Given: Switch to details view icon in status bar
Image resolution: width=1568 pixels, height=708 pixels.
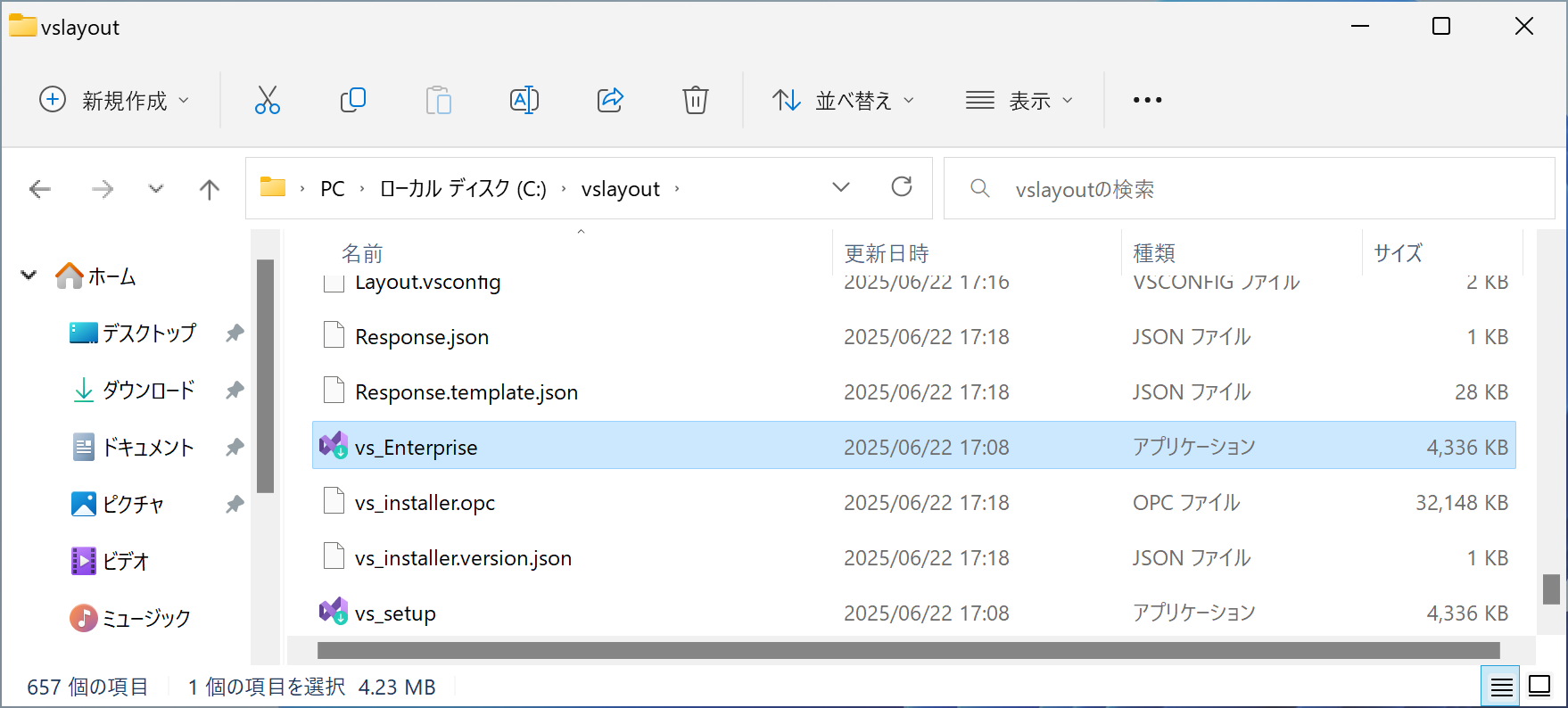Looking at the screenshot, I should pos(1502,687).
